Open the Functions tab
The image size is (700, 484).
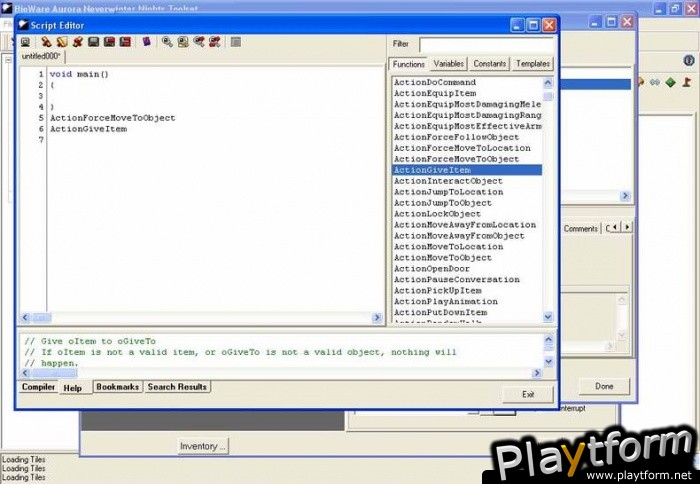tap(408, 64)
